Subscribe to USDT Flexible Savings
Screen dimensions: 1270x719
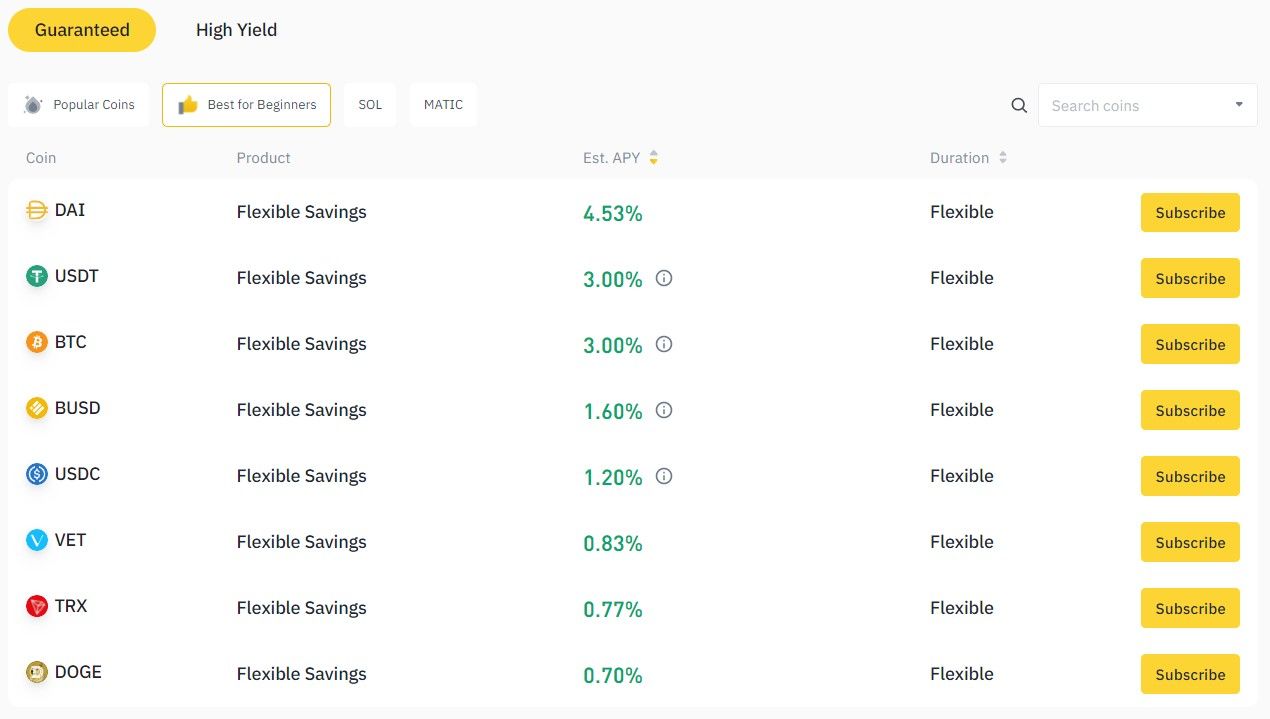[x=1190, y=279]
